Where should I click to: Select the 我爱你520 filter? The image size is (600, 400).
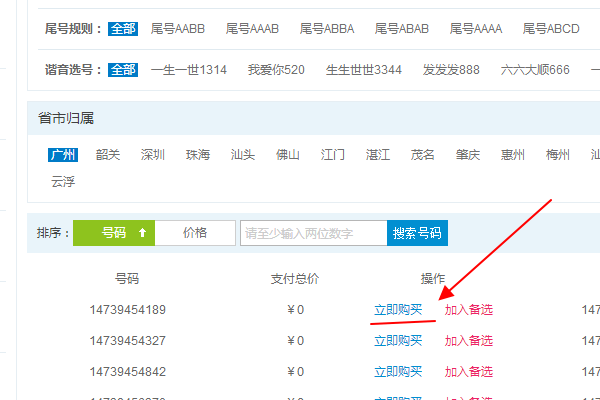(x=276, y=70)
